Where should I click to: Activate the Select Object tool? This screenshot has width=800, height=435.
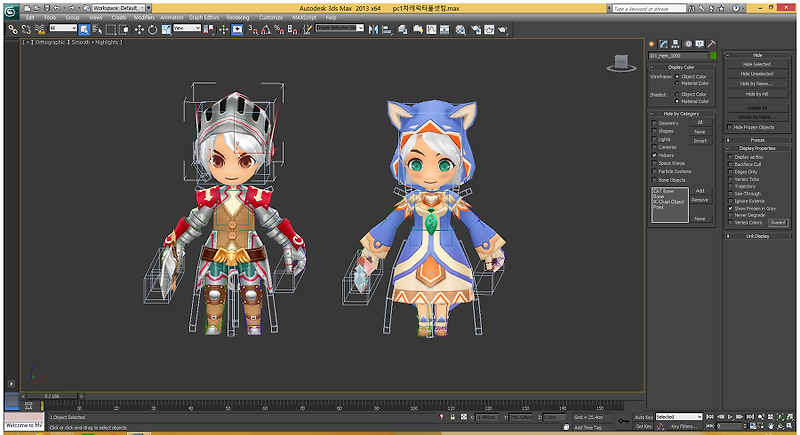point(84,30)
